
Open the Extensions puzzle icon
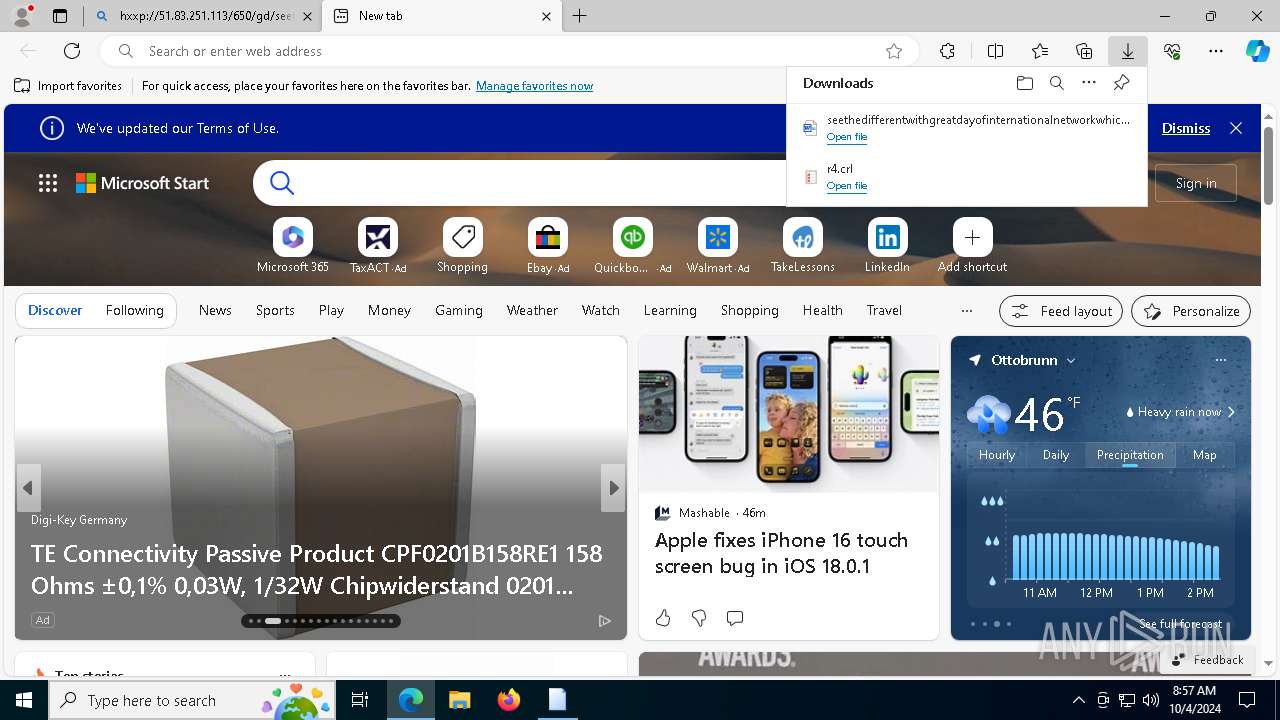pyautogui.click(x=947, y=51)
